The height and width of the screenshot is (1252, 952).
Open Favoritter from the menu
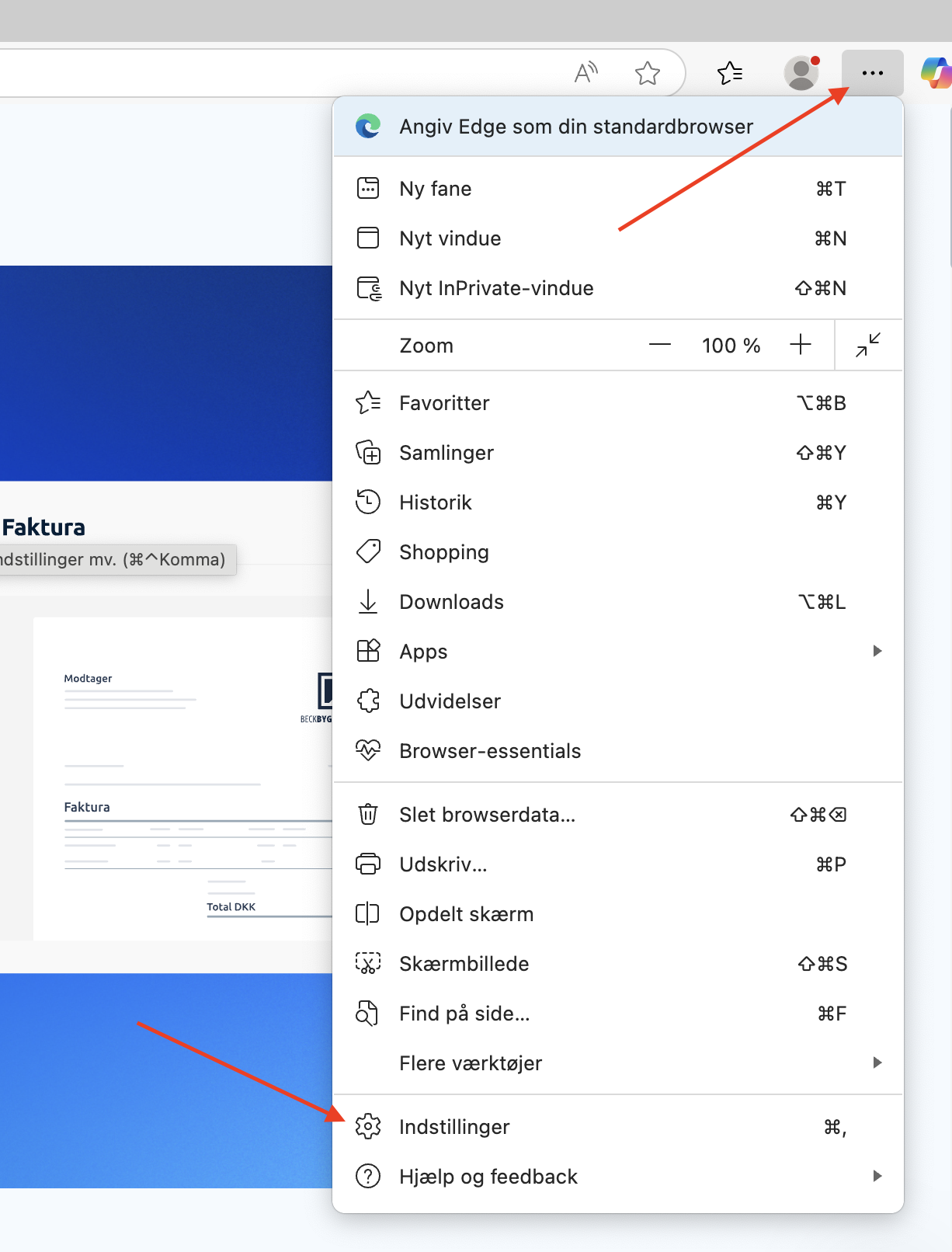click(x=618, y=402)
